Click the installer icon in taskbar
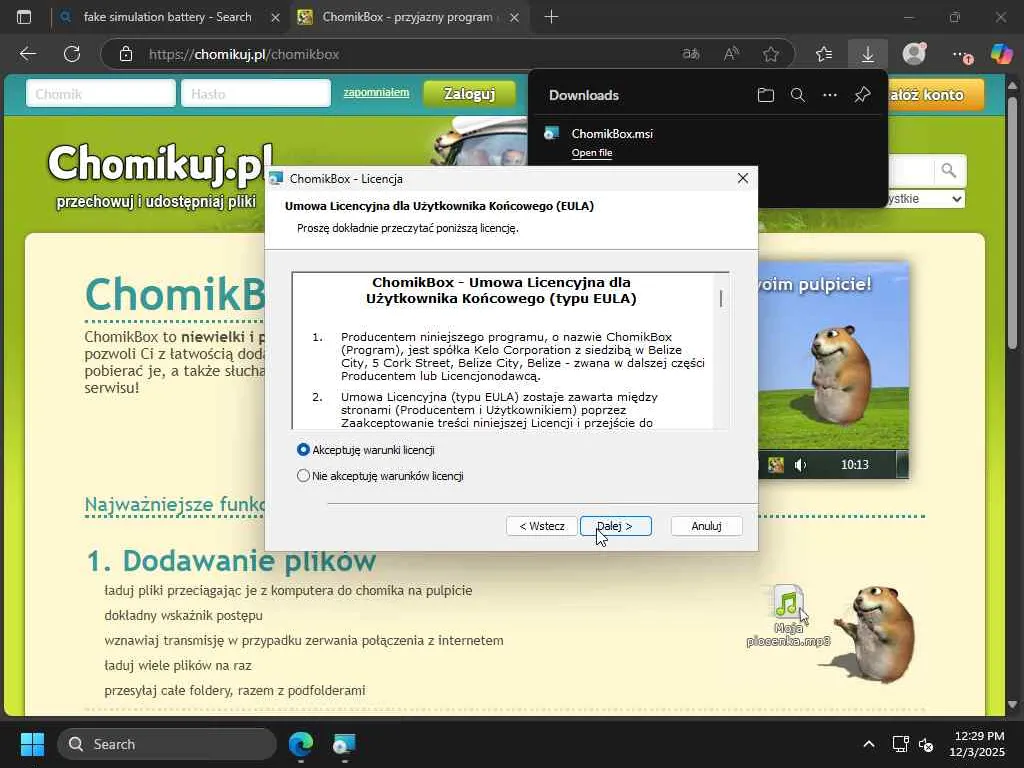 coord(344,744)
